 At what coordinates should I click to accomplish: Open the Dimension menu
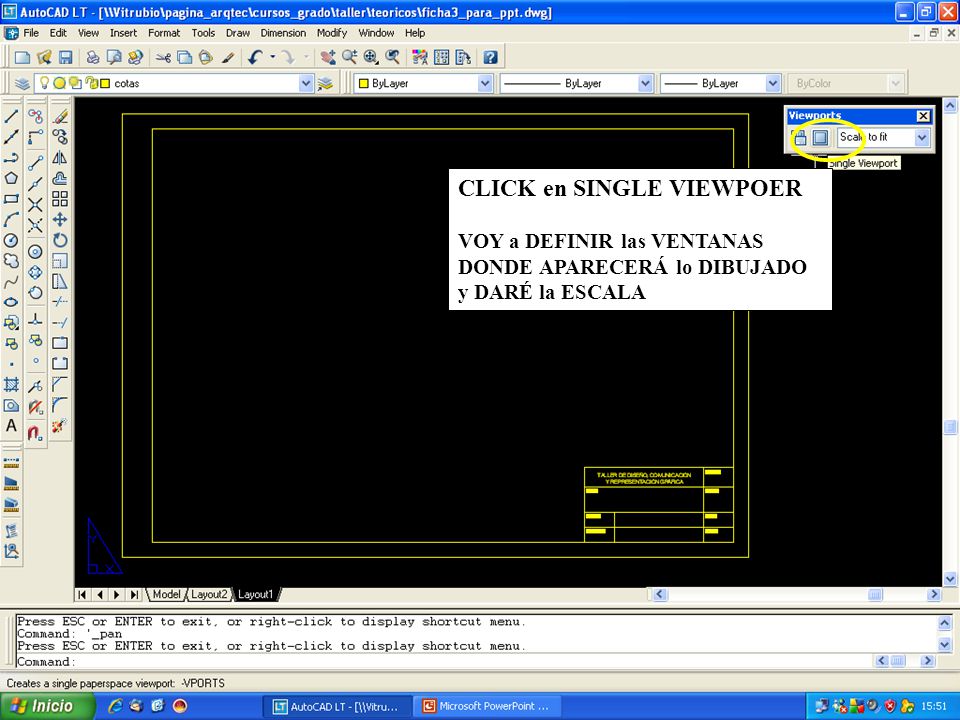(x=283, y=33)
